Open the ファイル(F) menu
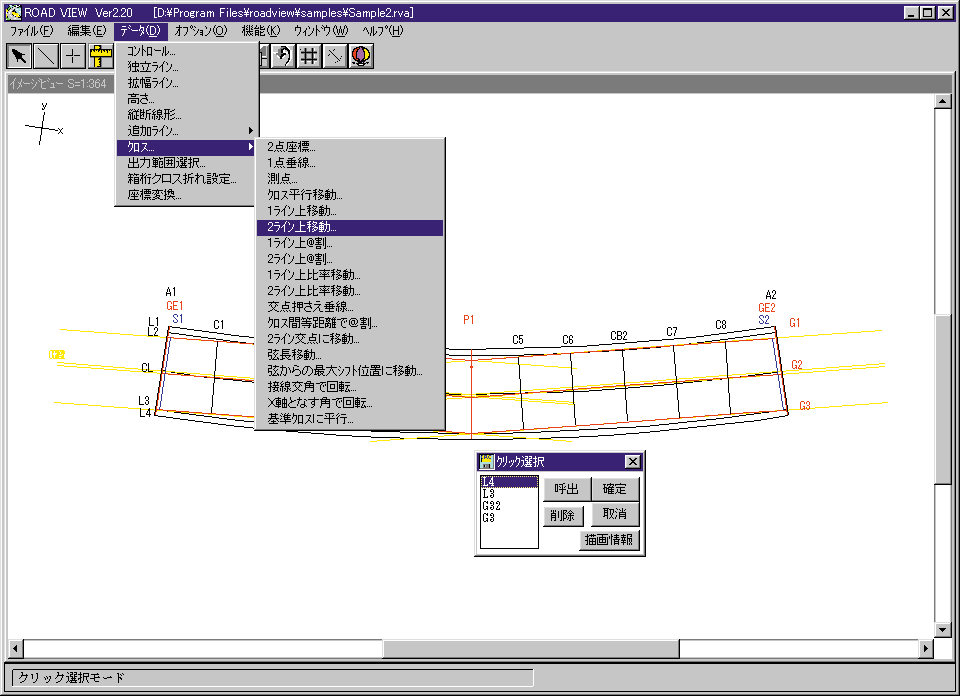This screenshot has height=696, width=960. (x=31, y=31)
